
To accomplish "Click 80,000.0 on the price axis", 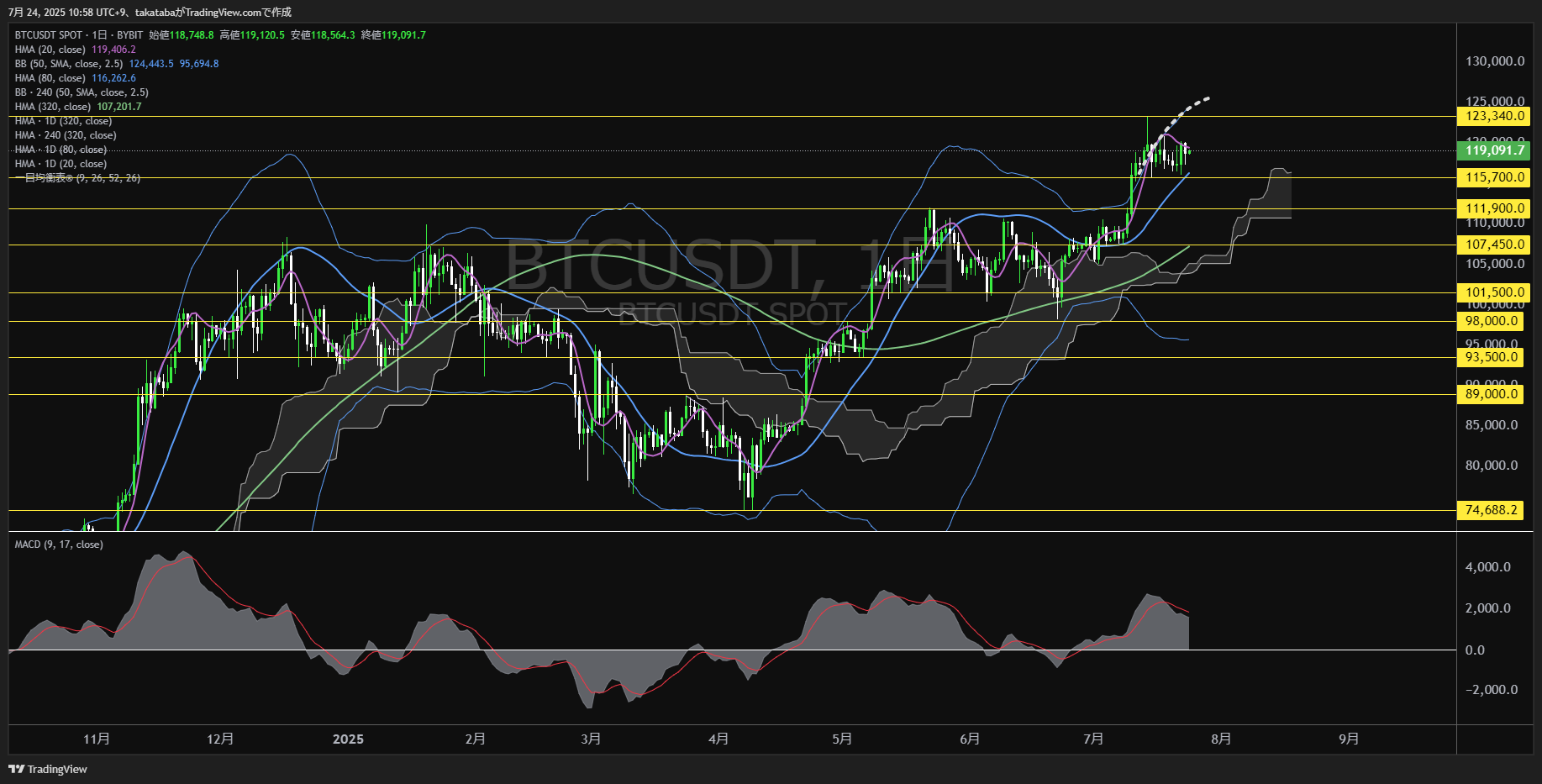I will (x=1492, y=466).
